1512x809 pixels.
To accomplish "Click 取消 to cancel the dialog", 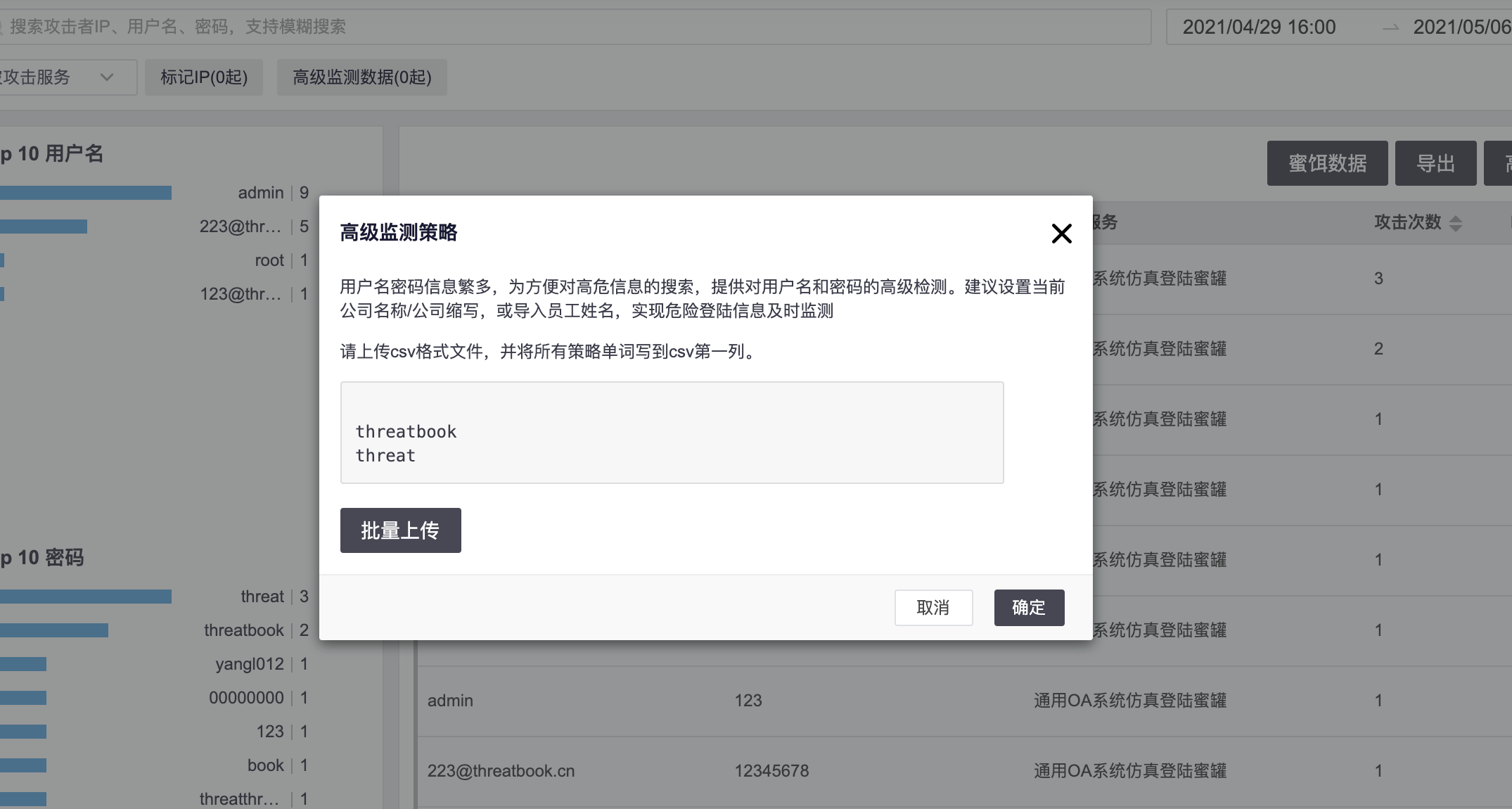I will (x=933, y=607).
